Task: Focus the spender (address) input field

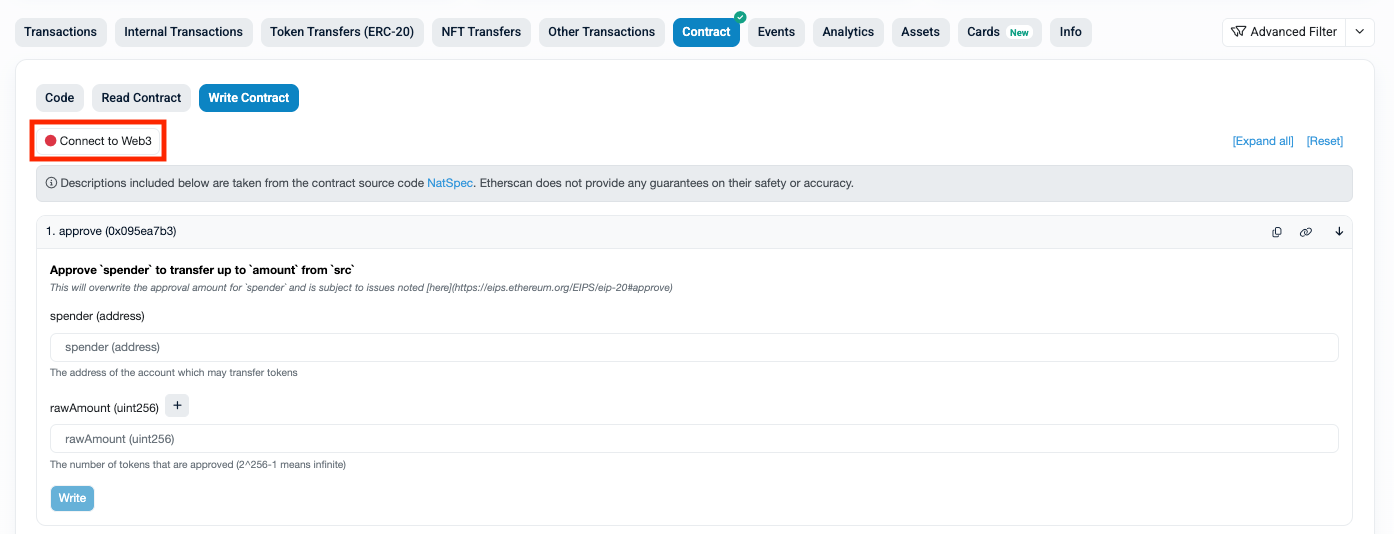Action: pyautogui.click(x=694, y=347)
